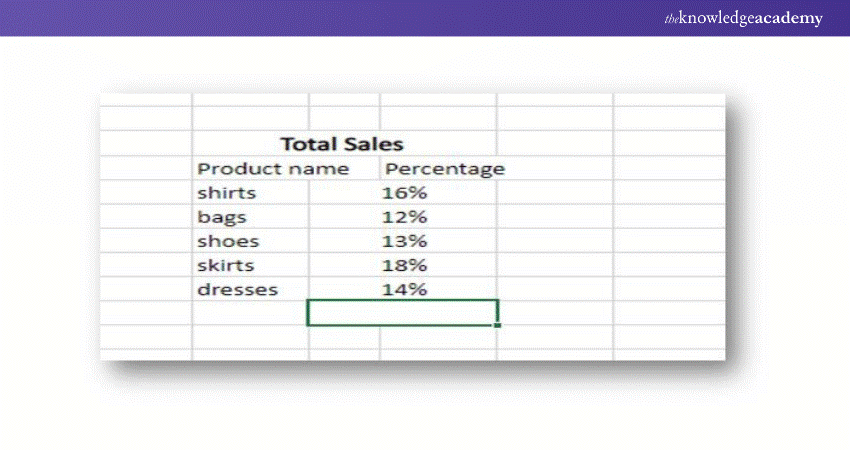
Task: Select the "Total Sales" title cell
Action: click(342, 144)
